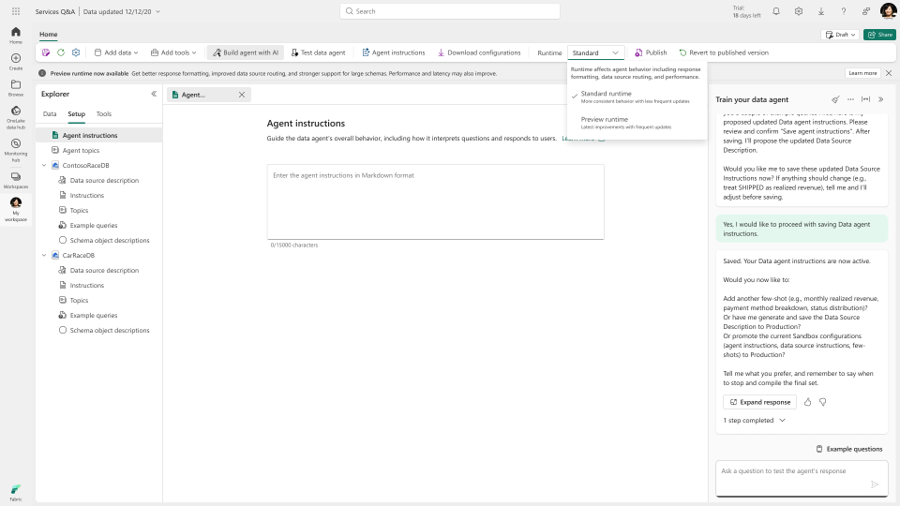This screenshot has width=900, height=506.
Task: Clear chat with the broom icon
Action: pos(836,99)
